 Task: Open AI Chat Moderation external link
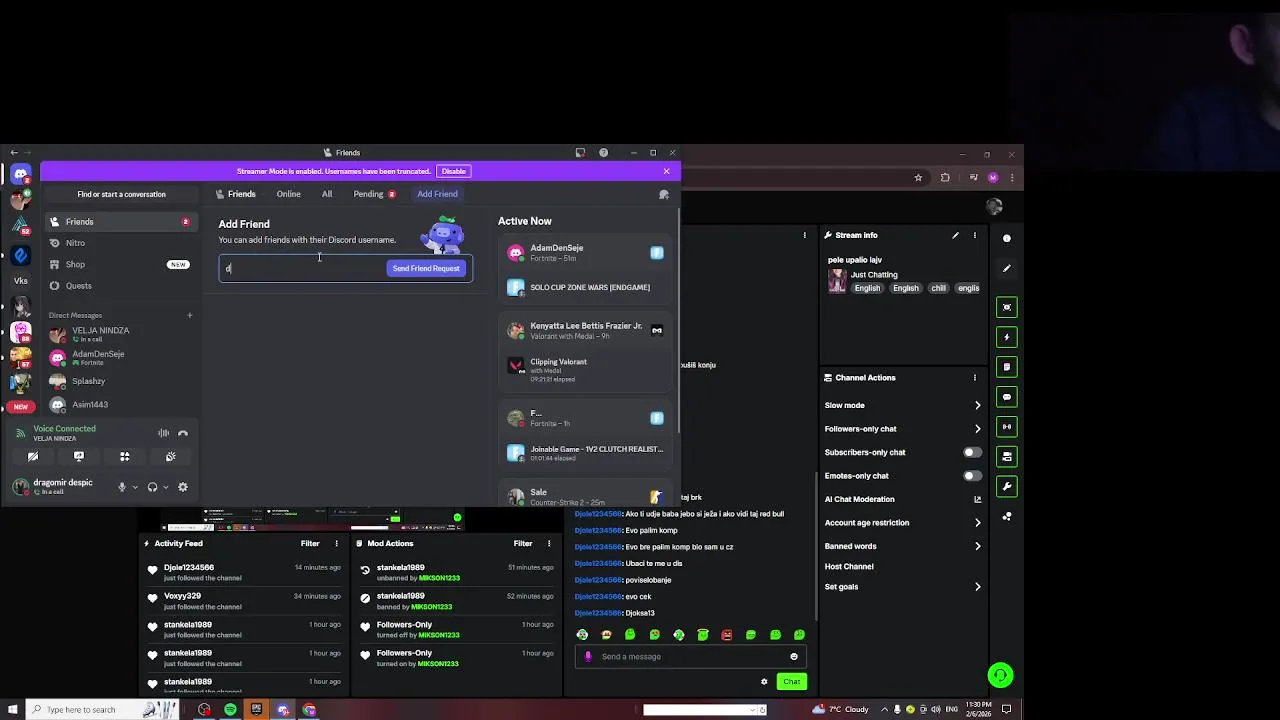point(977,499)
